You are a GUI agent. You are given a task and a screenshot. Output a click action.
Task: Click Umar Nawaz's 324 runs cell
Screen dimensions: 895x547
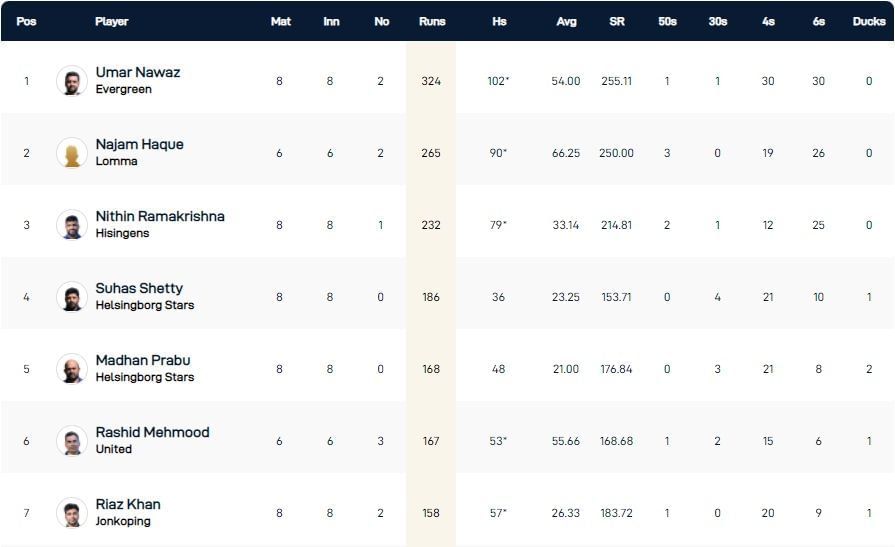tap(431, 81)
